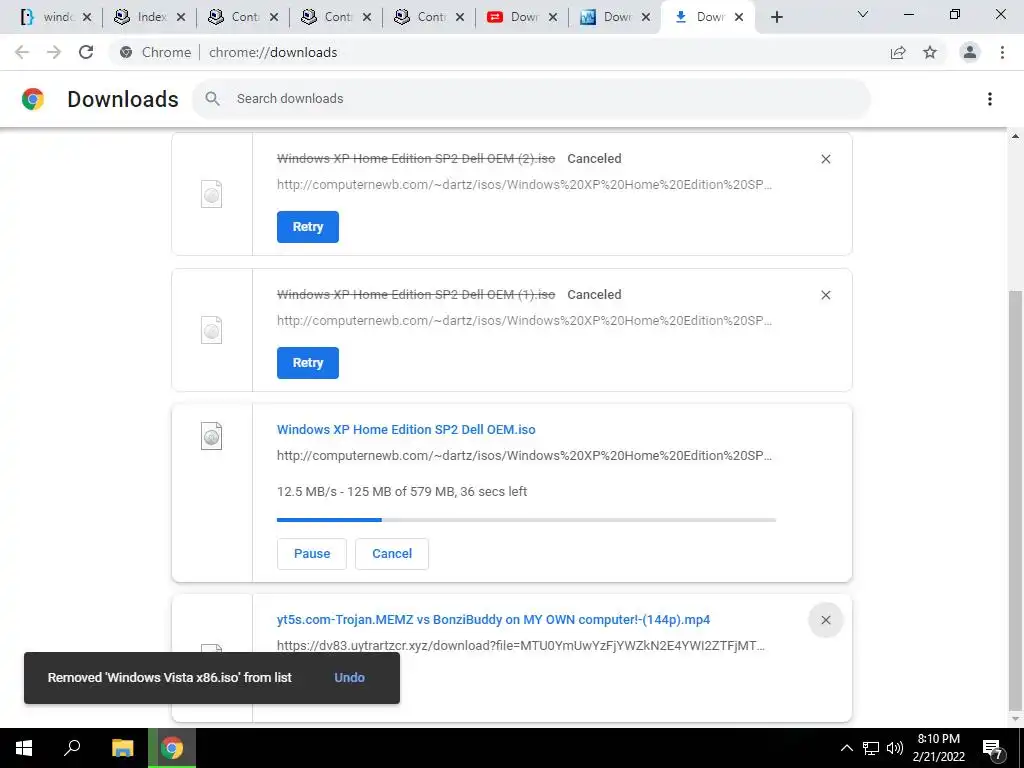
Task: Click the scrollbar up arrow
Action: (1015, 136)
